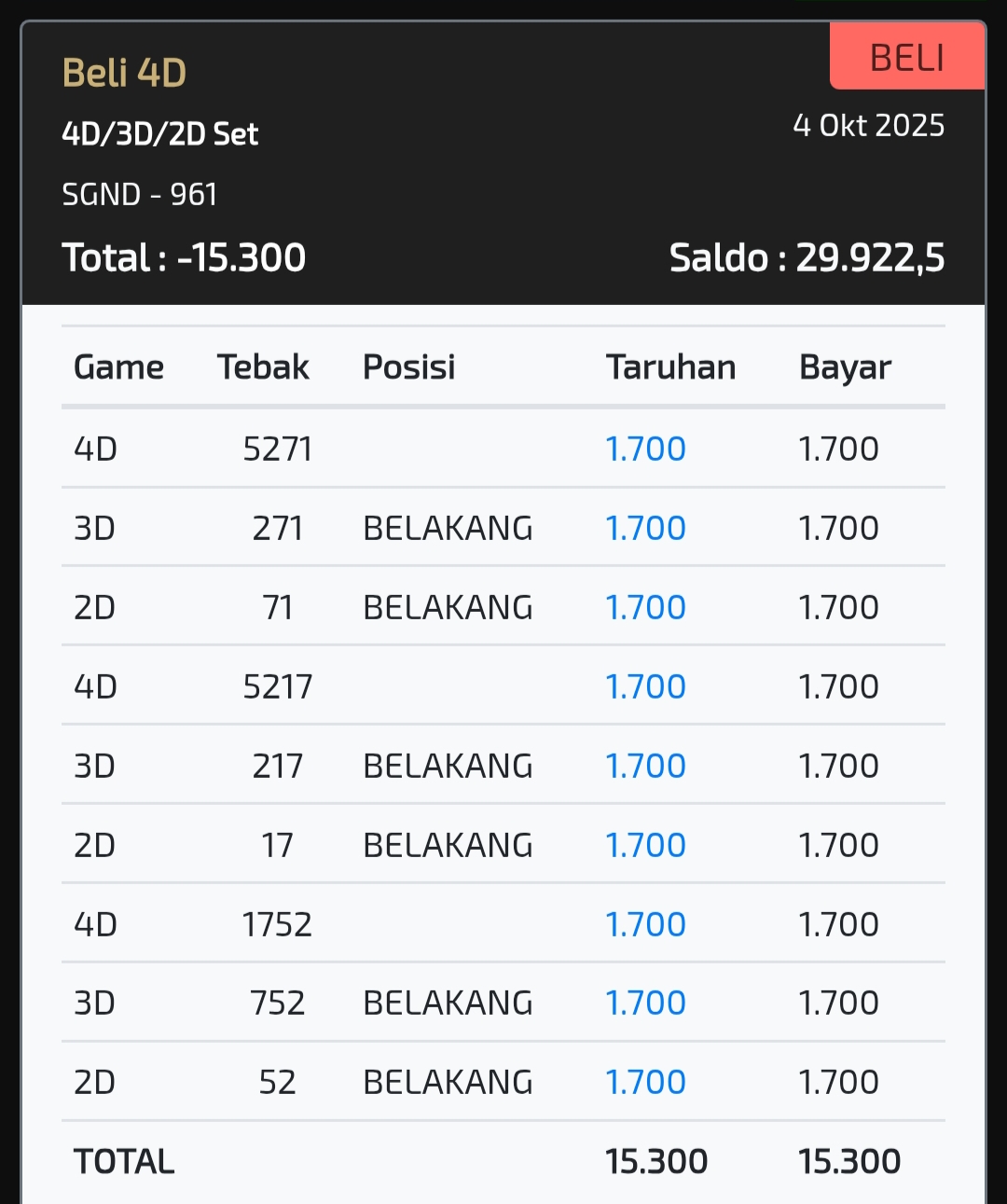Click blue Taruhan value for guess 217
Image resolution: width=1007 pixels, height=1204 pixels.
645,766
